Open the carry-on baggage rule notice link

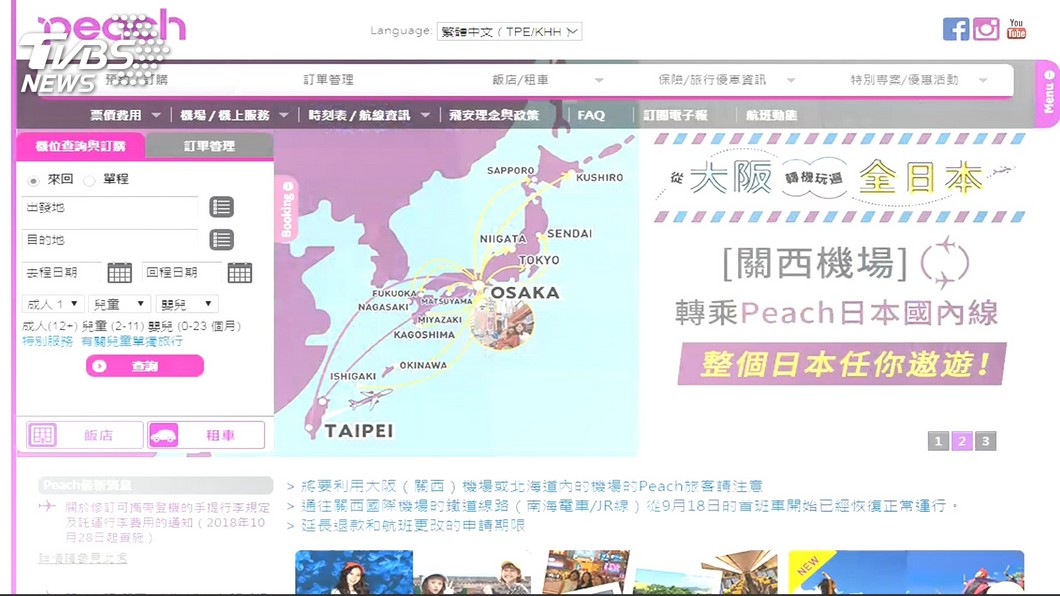tap(167, 522)
